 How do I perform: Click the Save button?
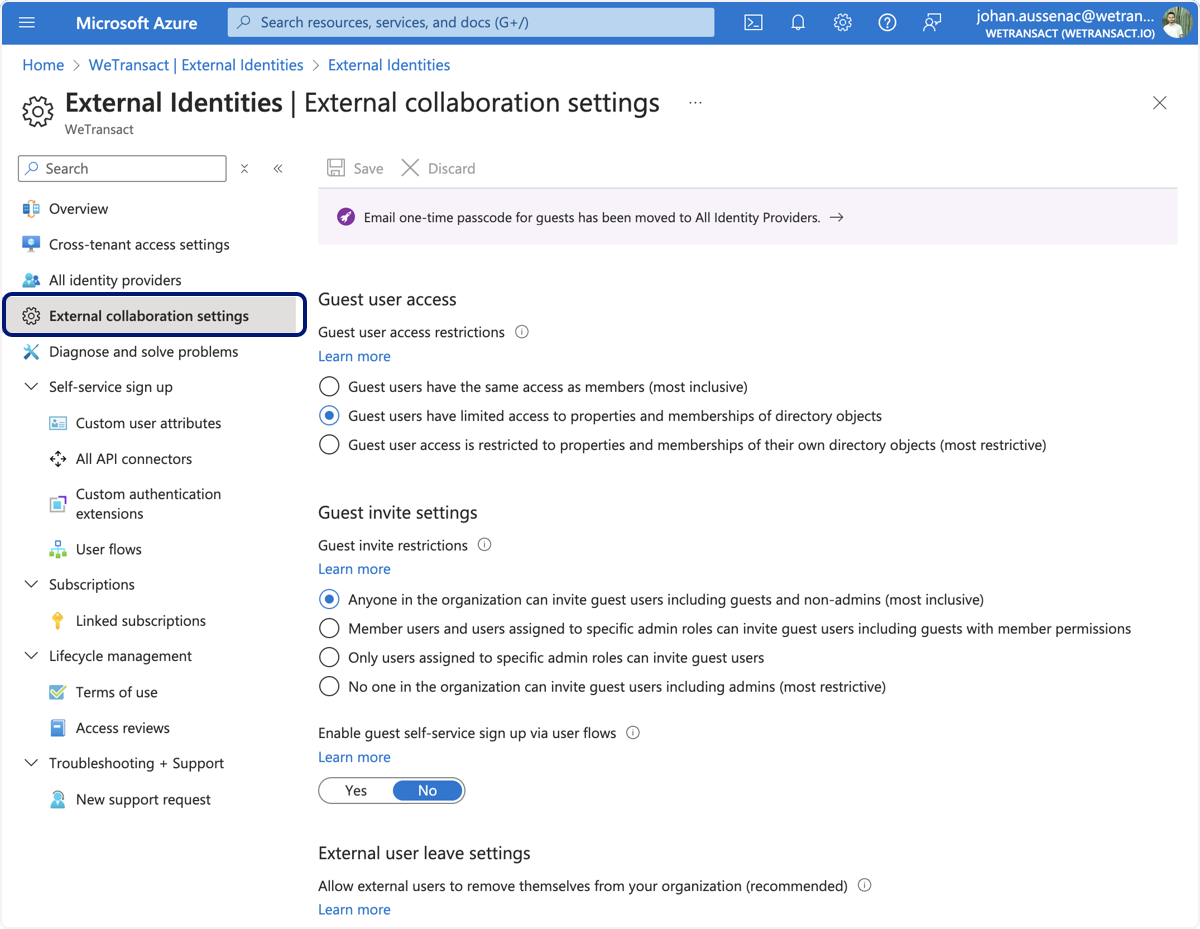click(355, 168)
